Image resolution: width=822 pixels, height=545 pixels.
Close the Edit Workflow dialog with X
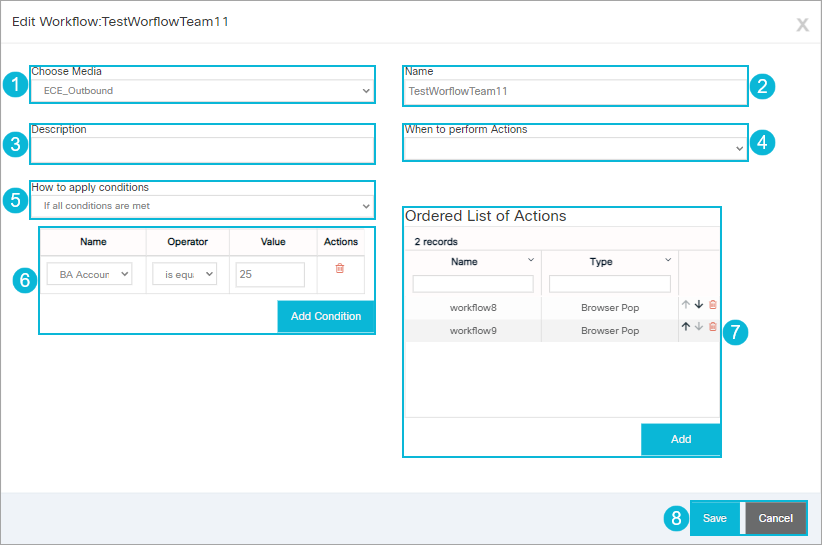802,24
